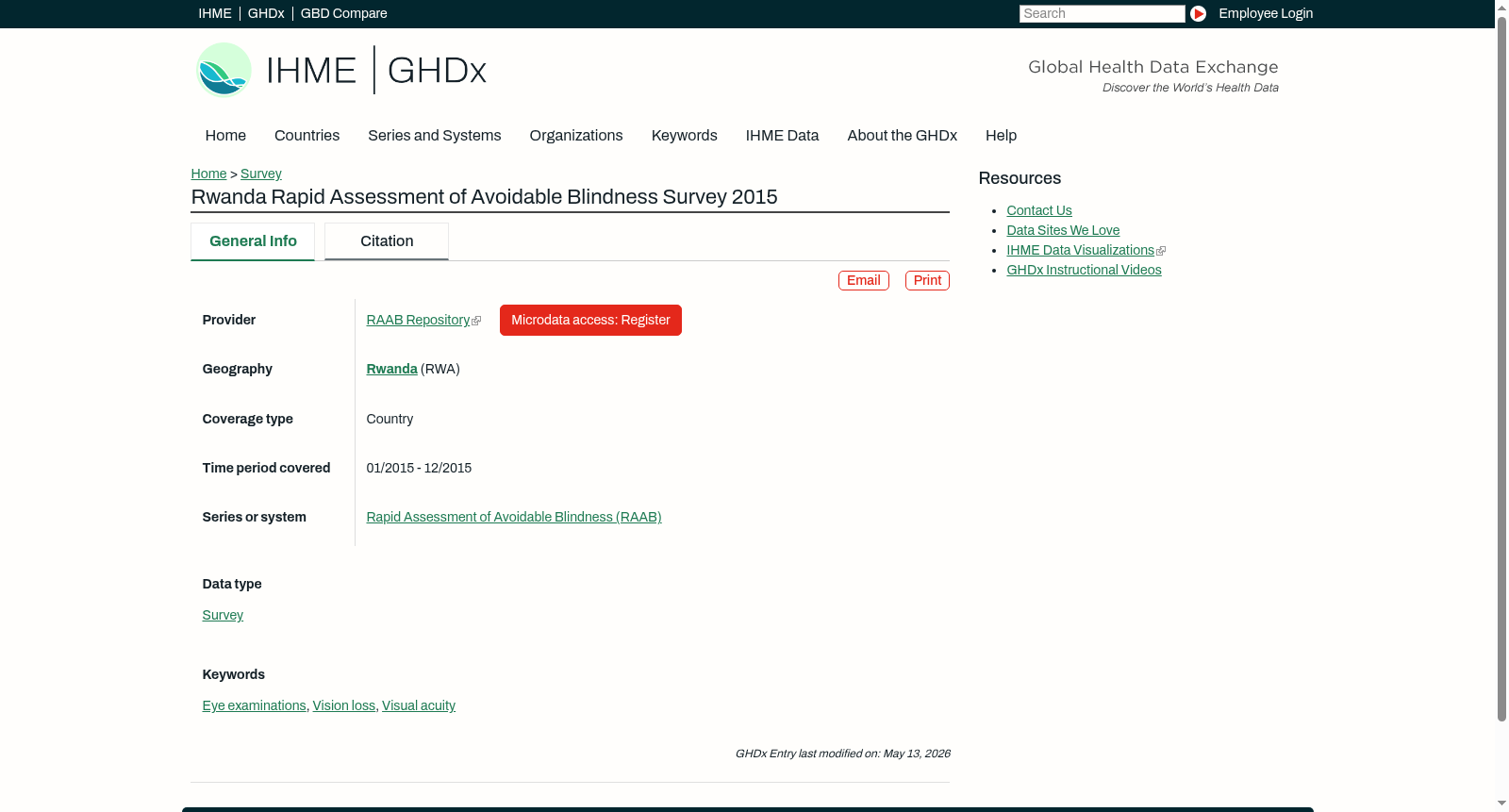Open the Home menu item
This screenshot has width=1509, height=812.
225,135
